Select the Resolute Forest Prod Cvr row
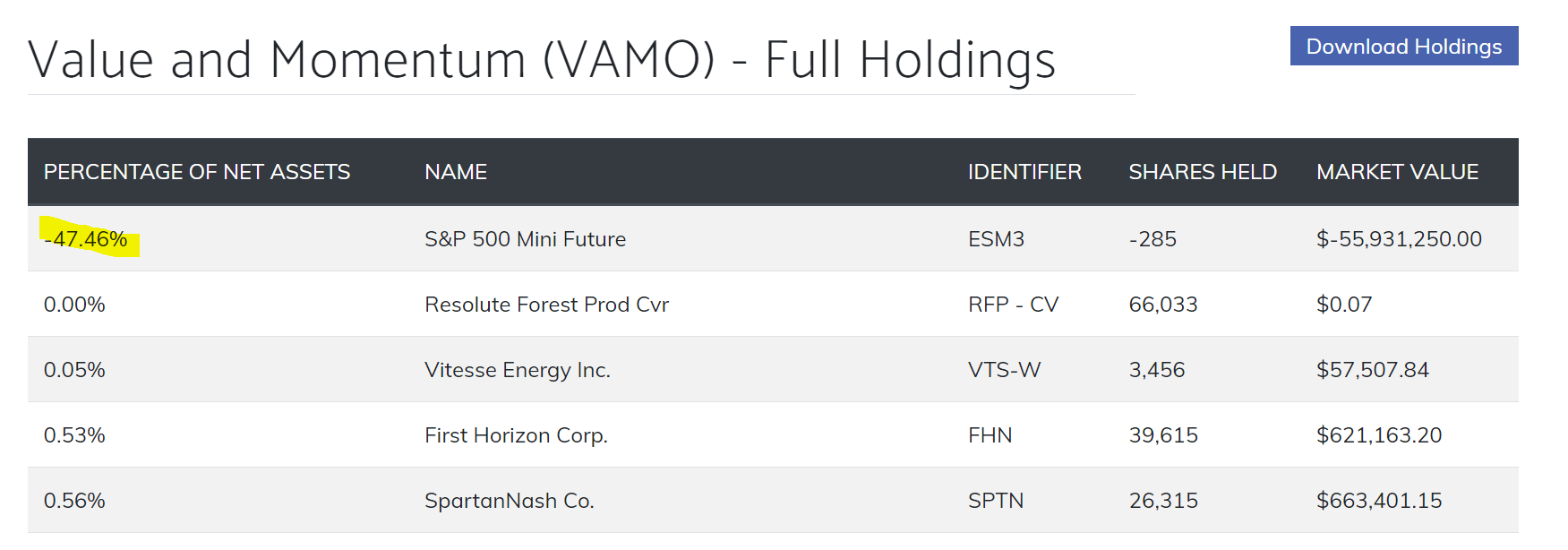The image size is (1568, 550). pyautogui.click(x=773, y=304)
